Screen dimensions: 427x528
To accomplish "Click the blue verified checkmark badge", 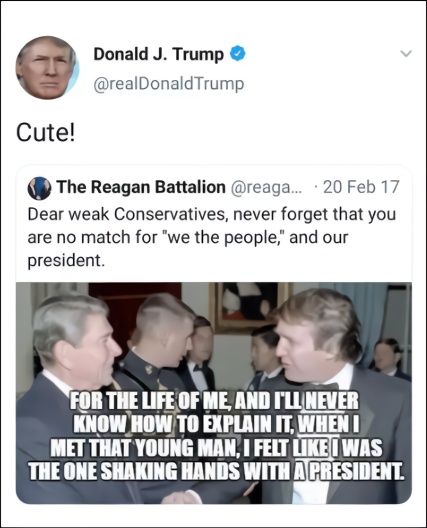I will pyautogui.click(x=238, y=53).
